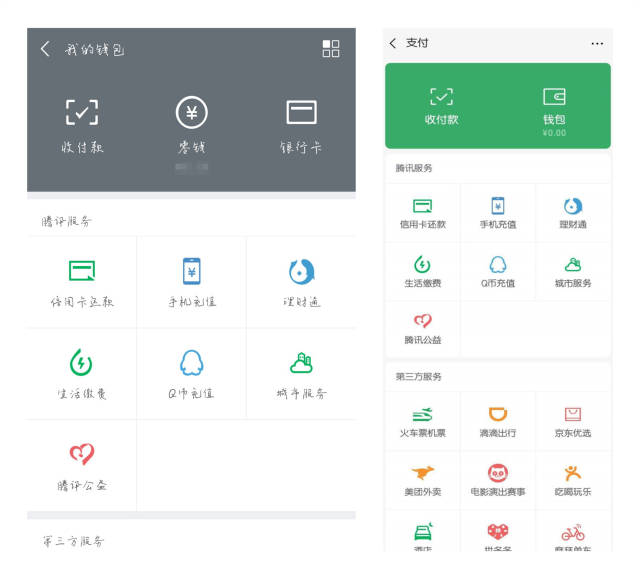
Task: Open Q币充值 in the 支付 screen
Action: pyautogui.click(x=498, y=272)
